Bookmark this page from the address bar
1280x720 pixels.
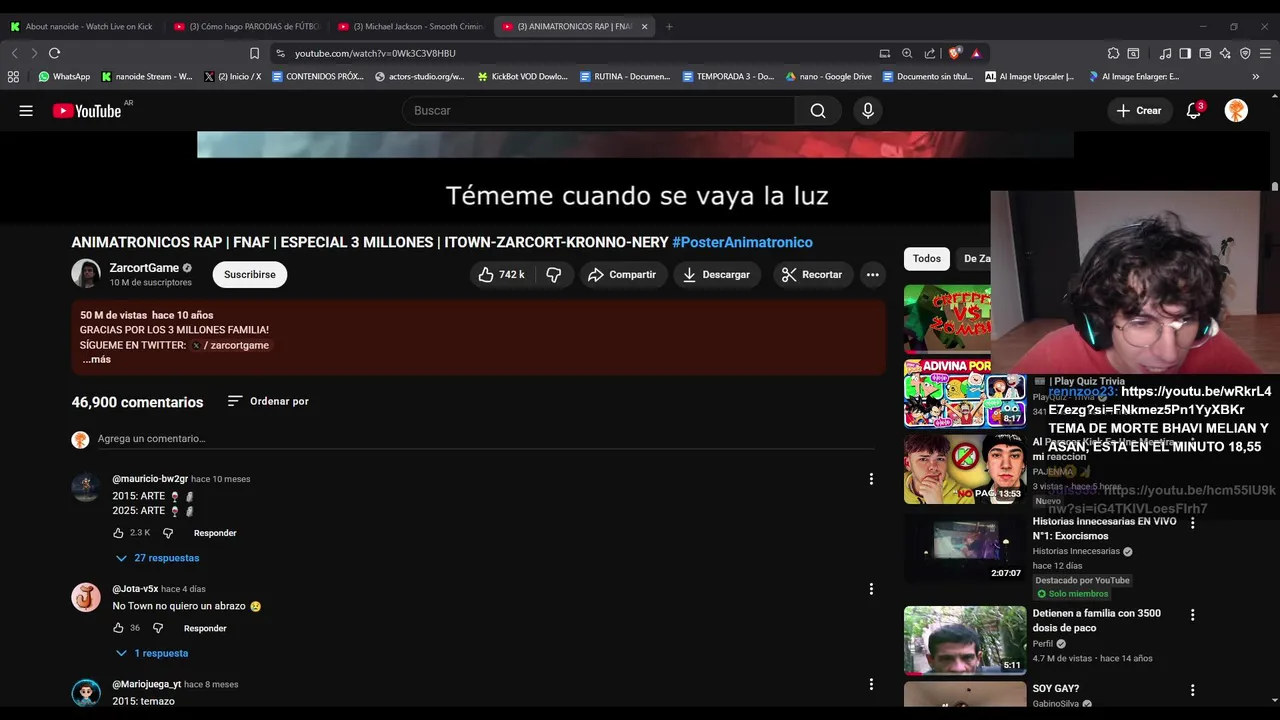click(x=254, y=53)
